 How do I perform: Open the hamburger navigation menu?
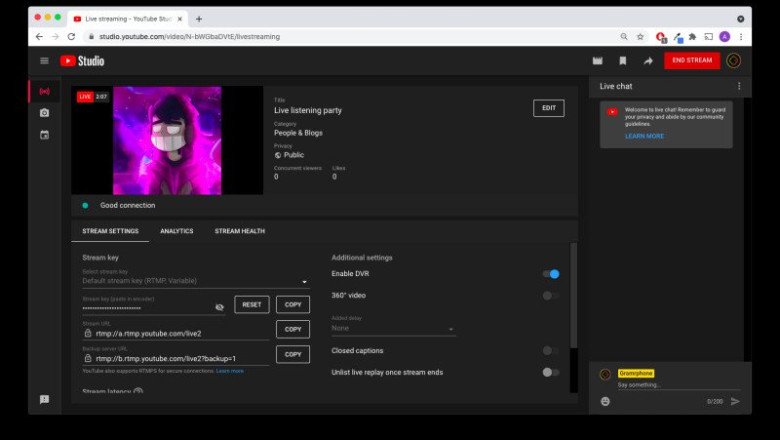click(x=44, y=61)
